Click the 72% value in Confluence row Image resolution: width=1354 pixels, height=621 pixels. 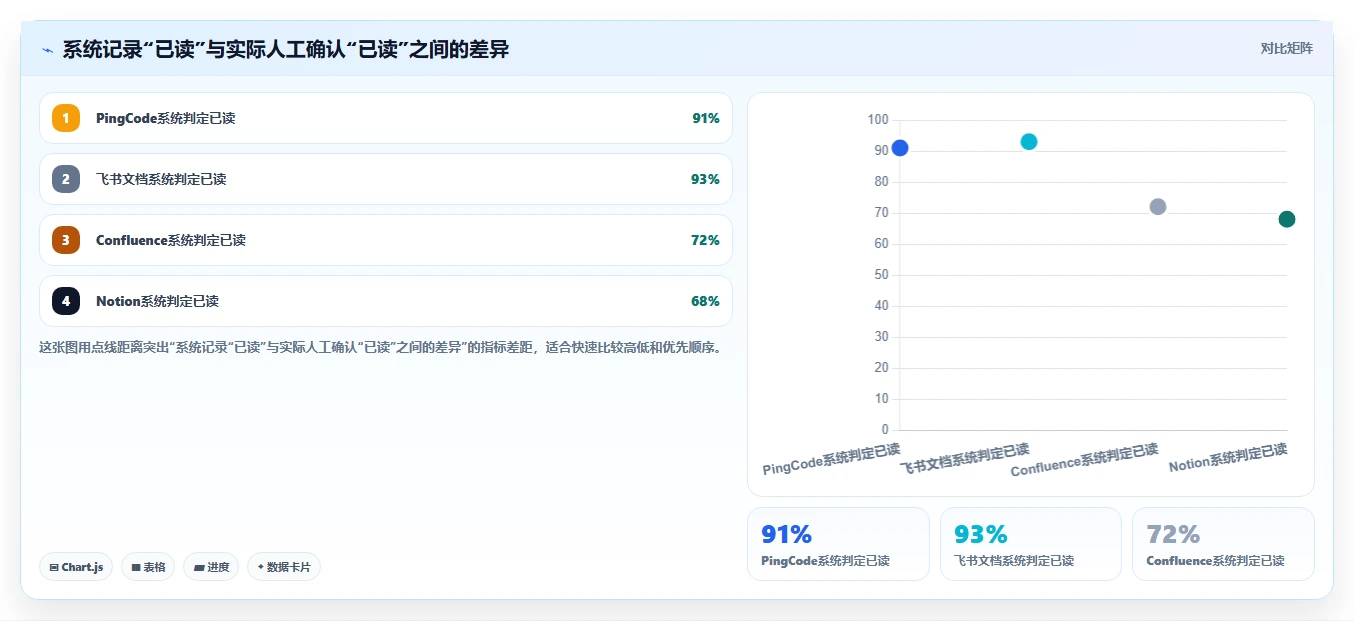[x=705, y=240]
